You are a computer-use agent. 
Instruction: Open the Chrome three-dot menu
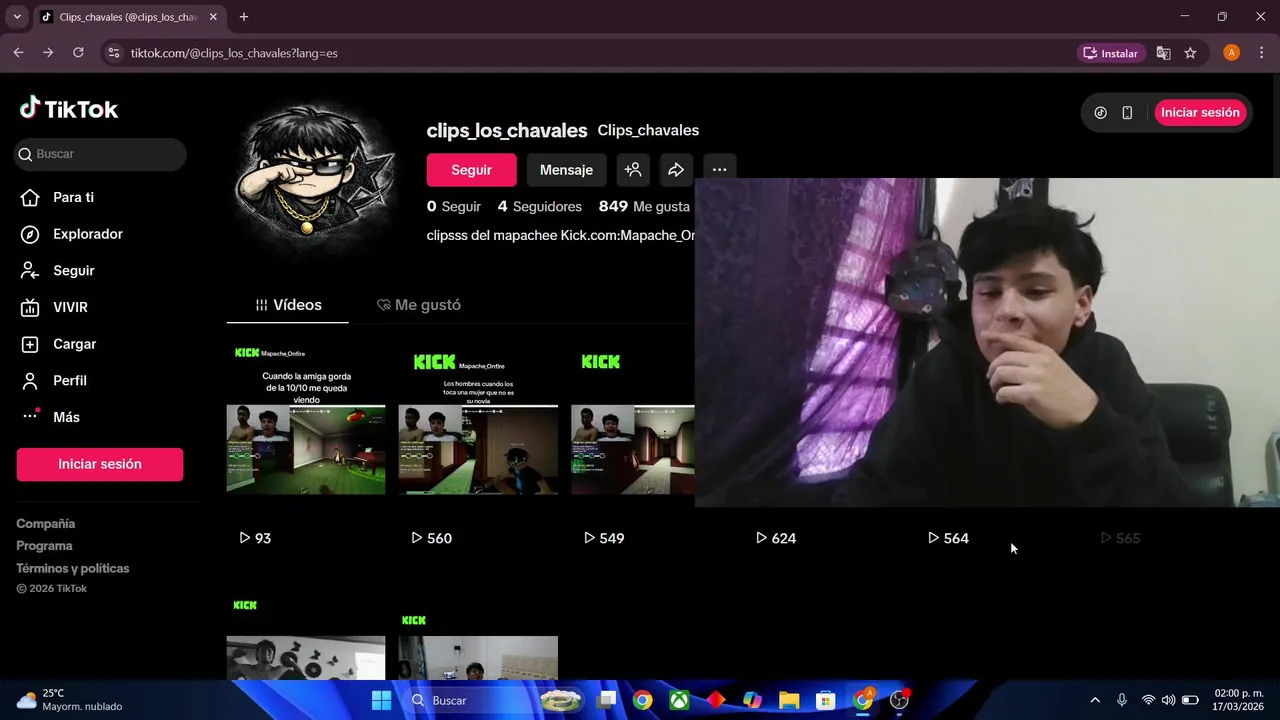click(x=1261, y=53)
